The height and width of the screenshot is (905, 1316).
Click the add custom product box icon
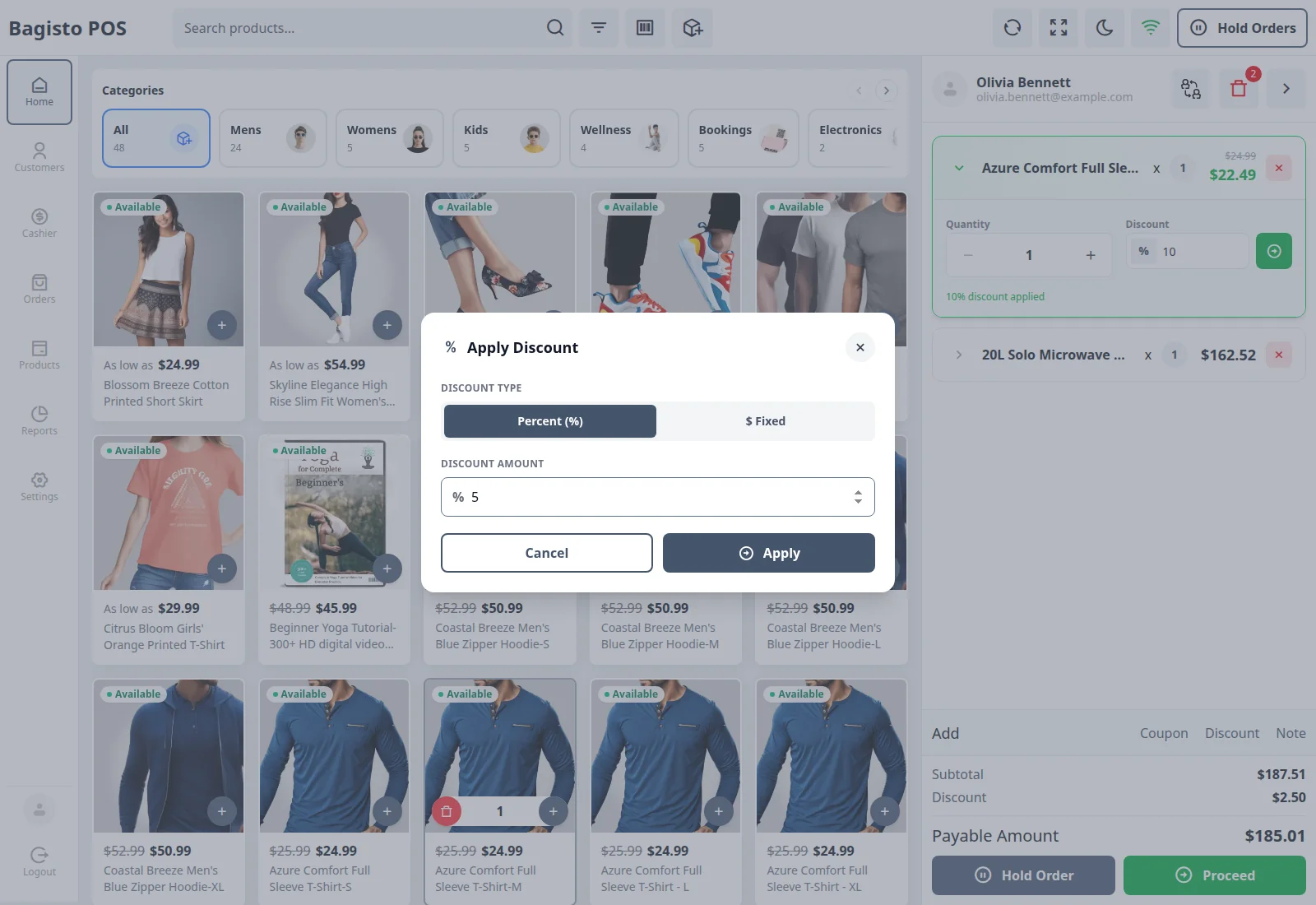click(693, 28)
